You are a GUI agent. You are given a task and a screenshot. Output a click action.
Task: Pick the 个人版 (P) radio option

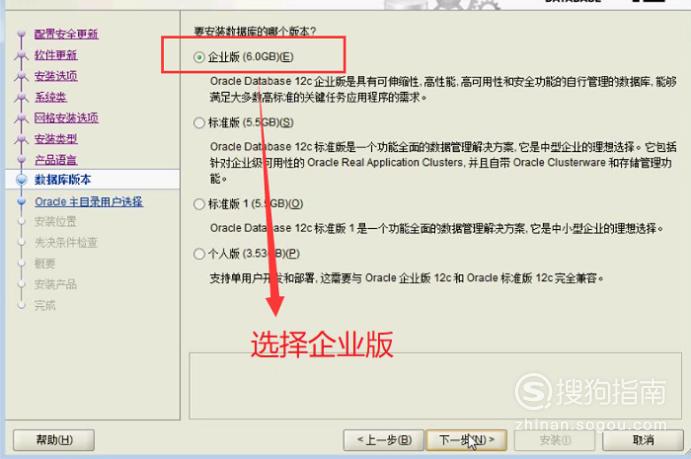tap(199, 254)
